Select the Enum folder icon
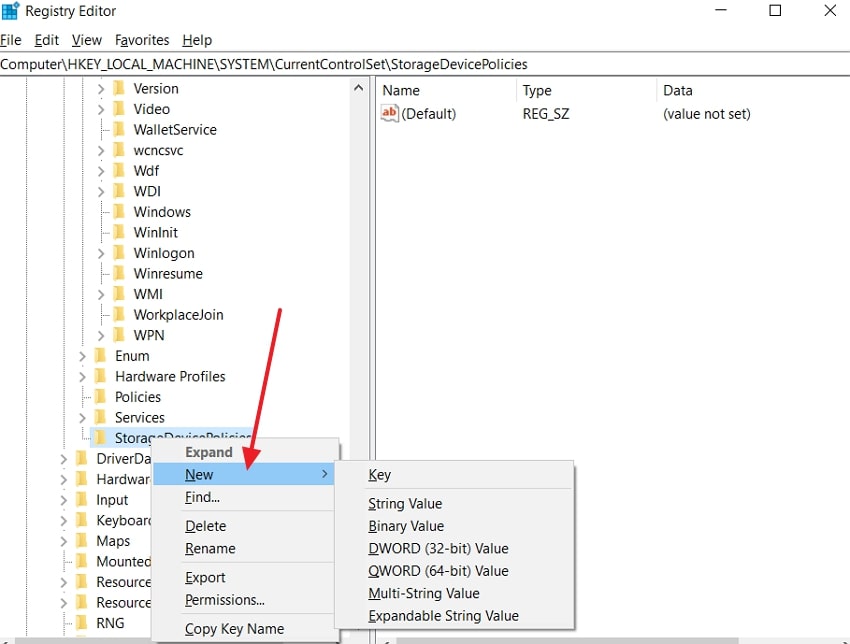850x644 pixels. (x=100, y=356)
